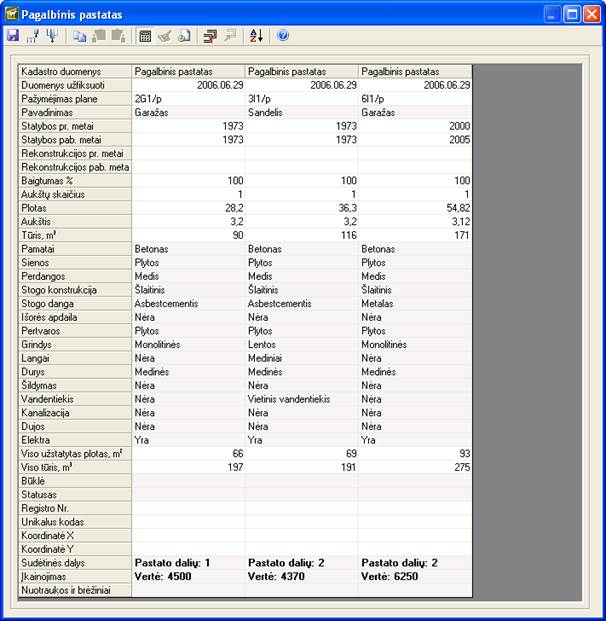Click the 'Būklė' row label
The width and height of the screenshot is (606, 621).
pyautogui.click(x=75, y=481)
